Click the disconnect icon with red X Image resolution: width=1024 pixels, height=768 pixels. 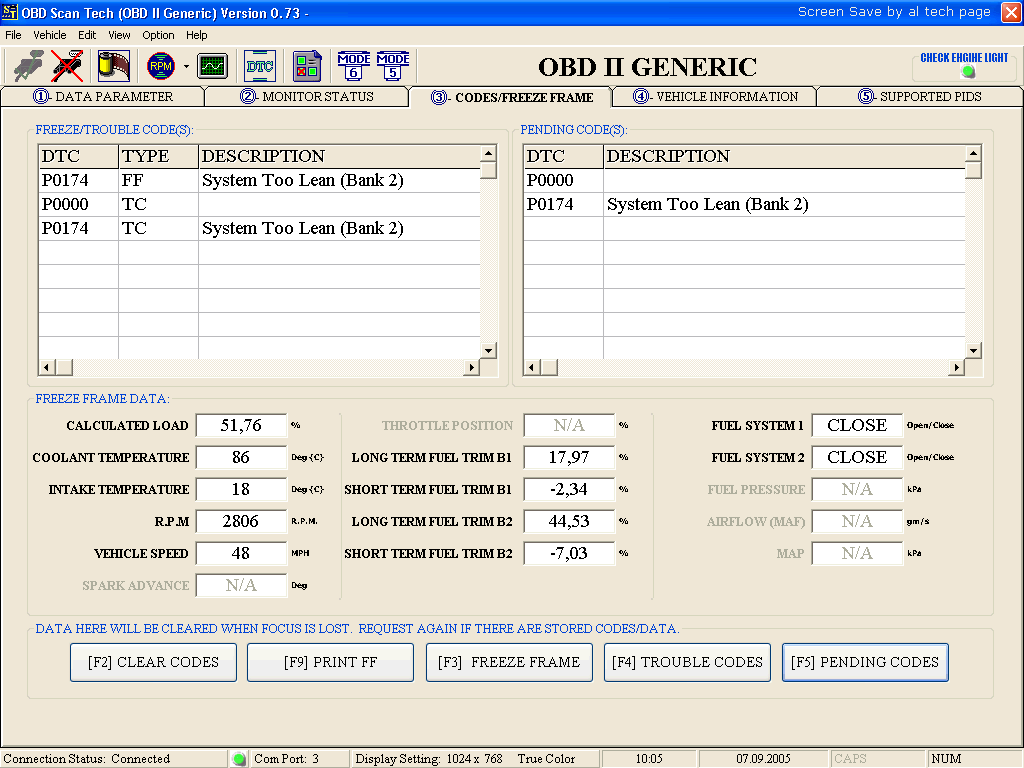pyautogui.click(x=68, y=66)
